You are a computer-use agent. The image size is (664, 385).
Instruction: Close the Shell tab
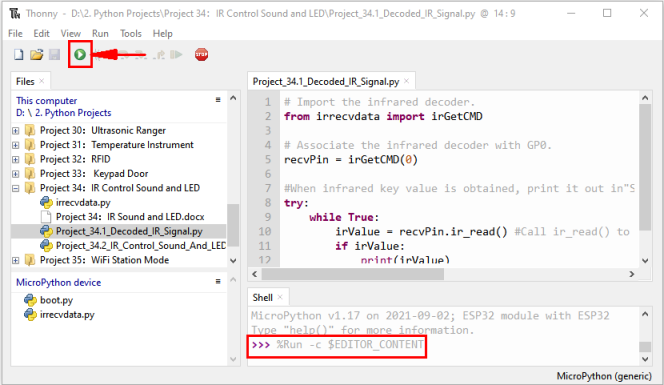click(280, 297)
